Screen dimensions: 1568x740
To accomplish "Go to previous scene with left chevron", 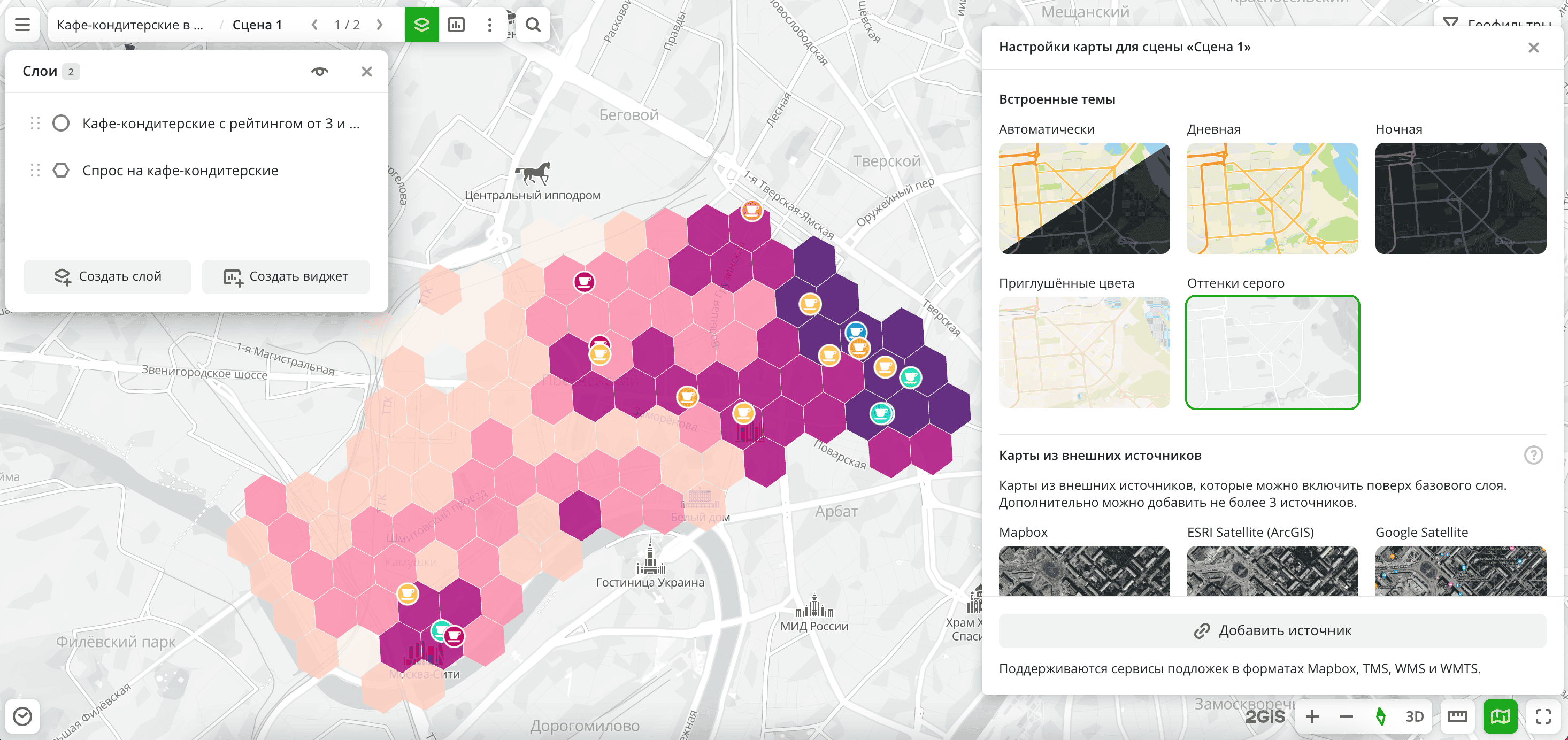I will (314, 25).
